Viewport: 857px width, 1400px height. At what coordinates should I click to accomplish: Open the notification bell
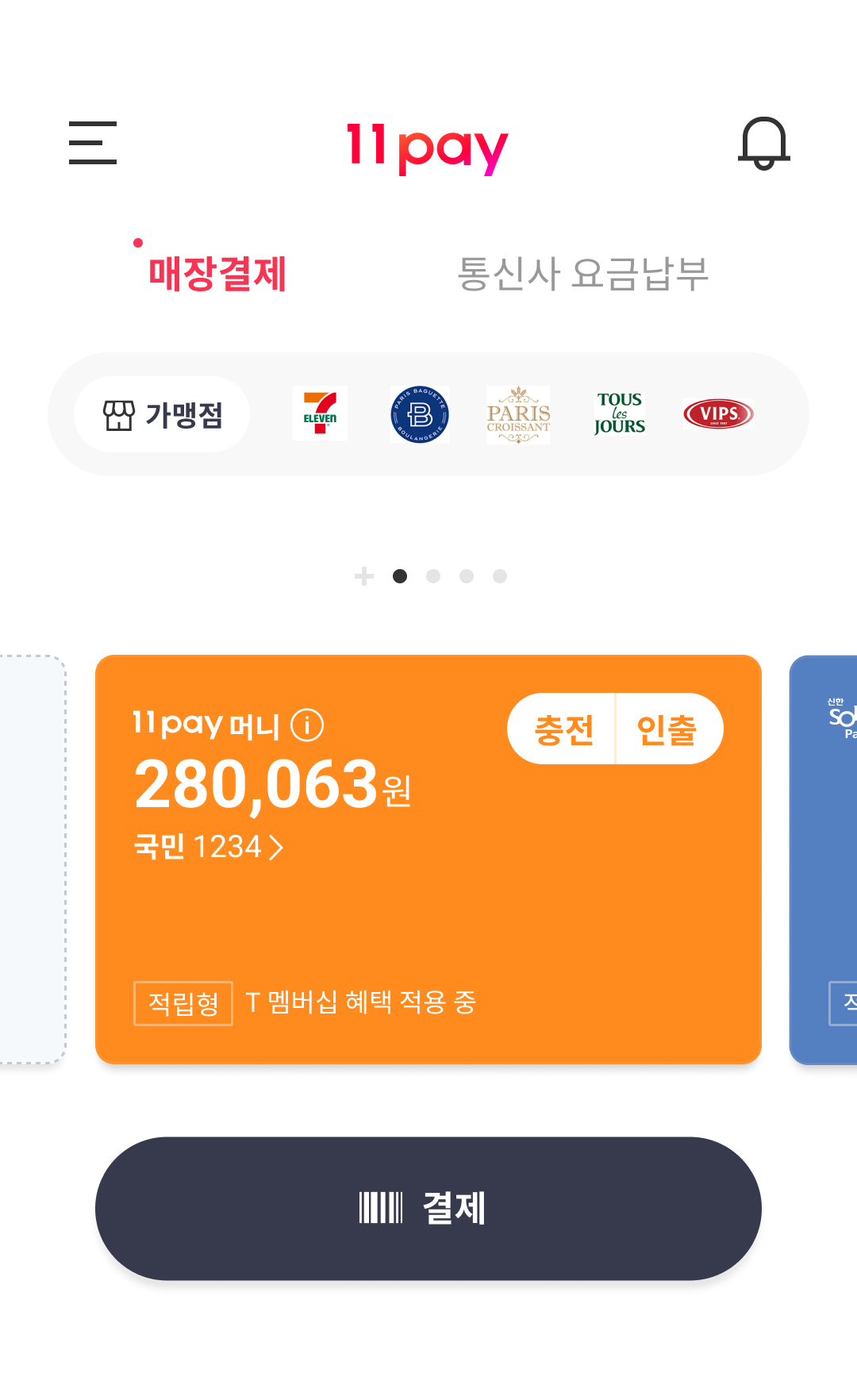763,144
